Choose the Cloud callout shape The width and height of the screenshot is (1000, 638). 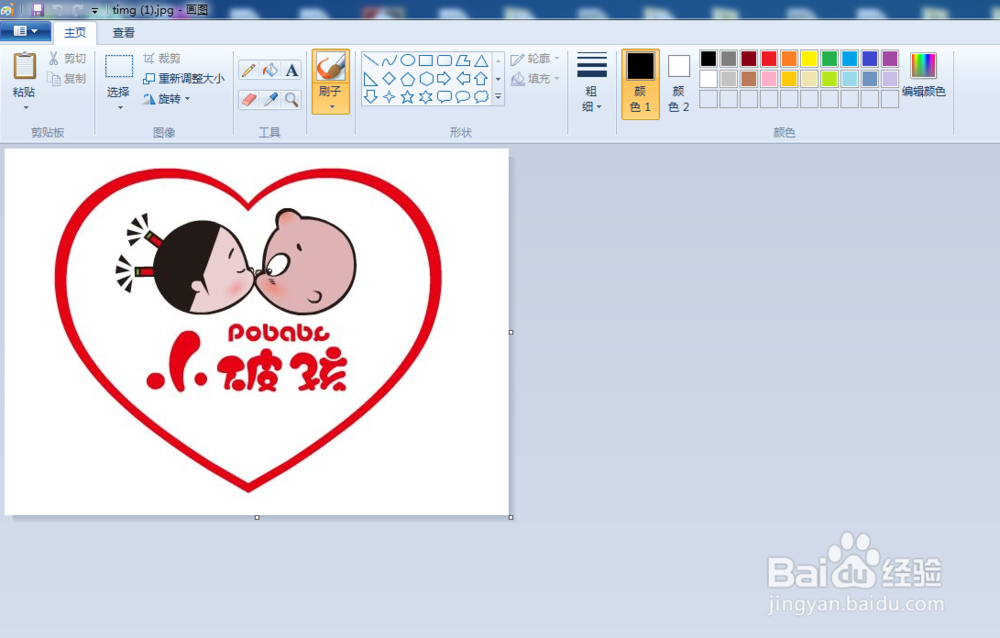point(482,97)
